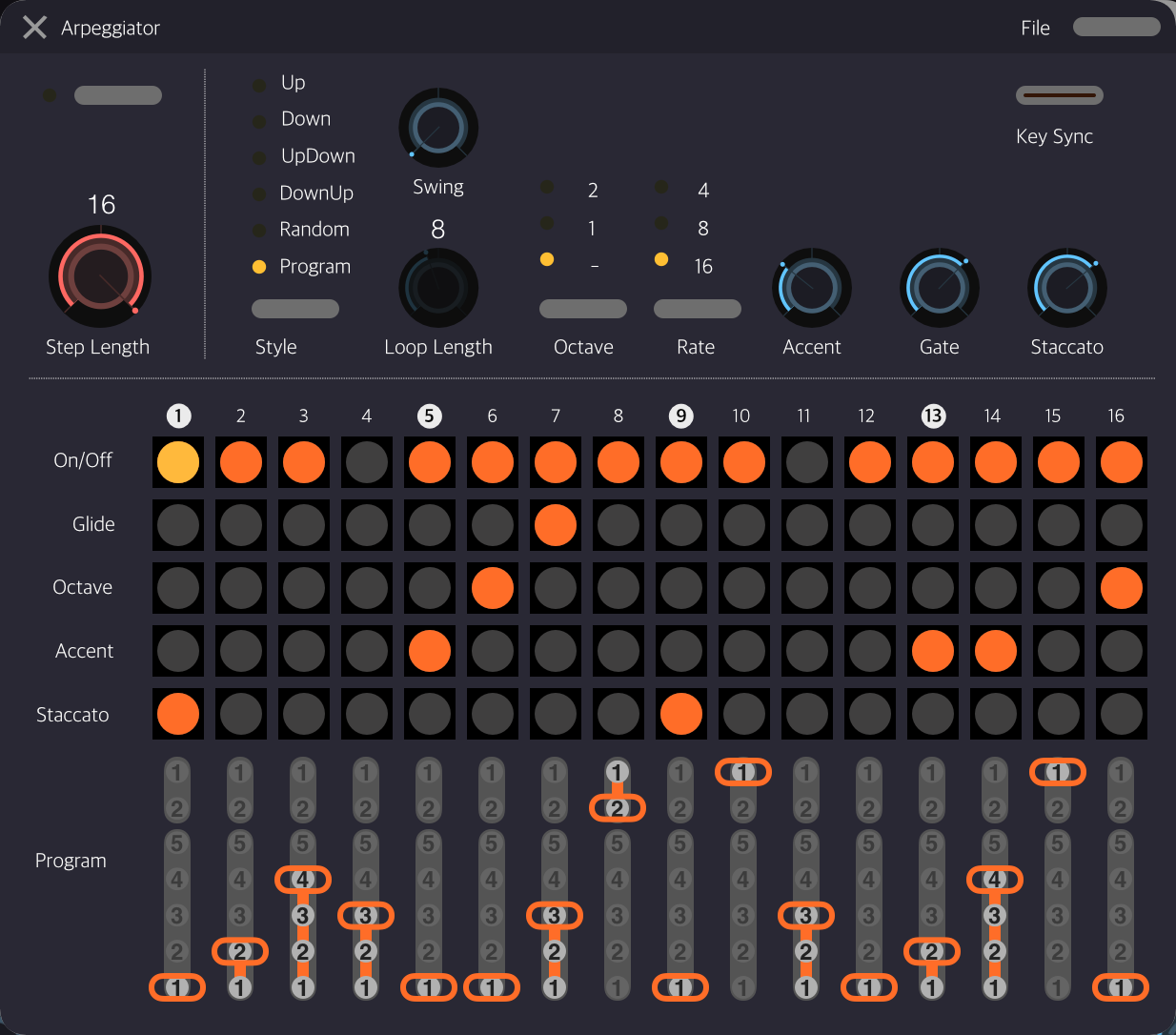The width and height of the screenshot is (1176, 1035).
Task: Click the Swing knob
Action: (x=437, y=129)
